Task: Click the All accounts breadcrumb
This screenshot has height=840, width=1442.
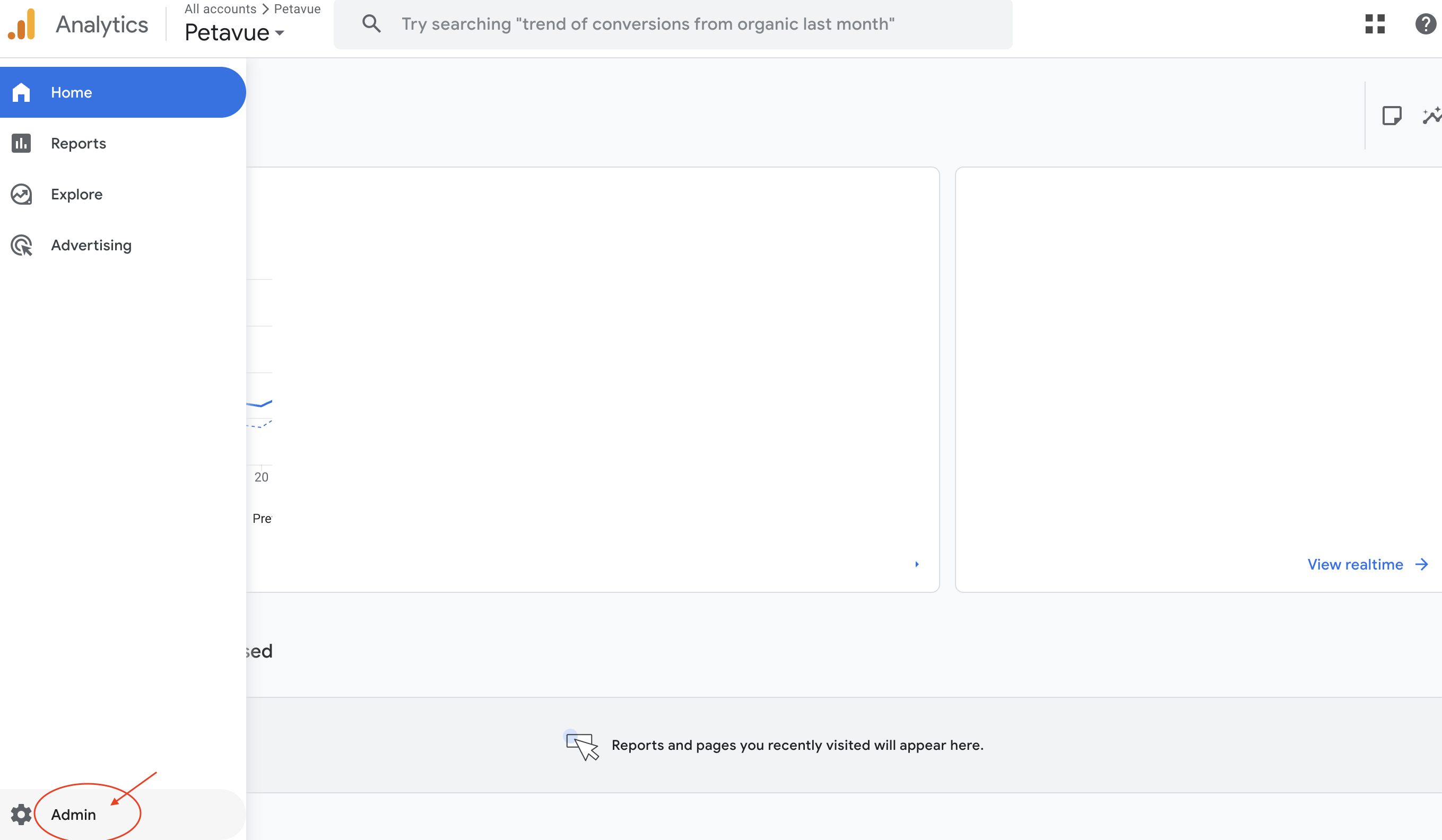Action: (220, 8)
